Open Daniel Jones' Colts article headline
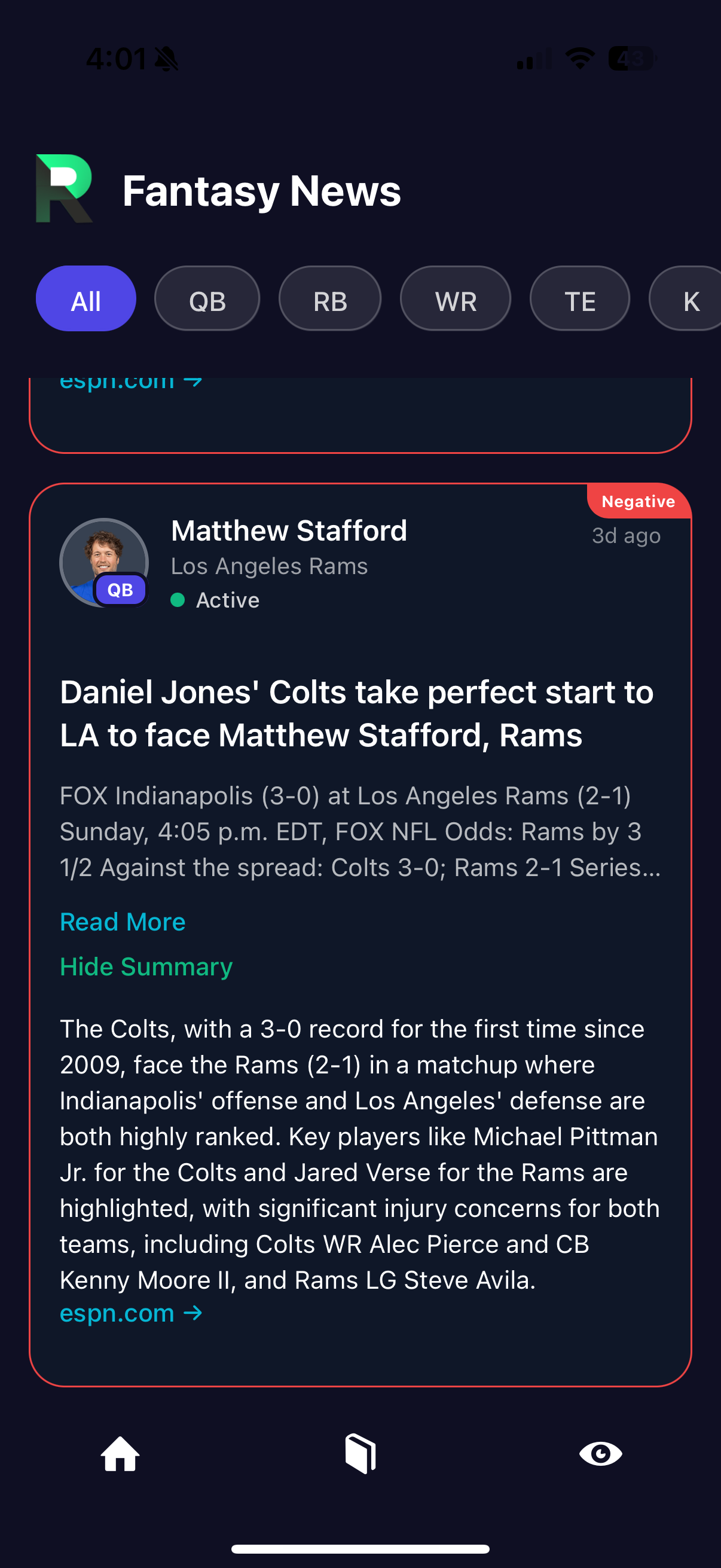Image resolution: width=721 pixels, height=1568 pixels. pos(356,713)
